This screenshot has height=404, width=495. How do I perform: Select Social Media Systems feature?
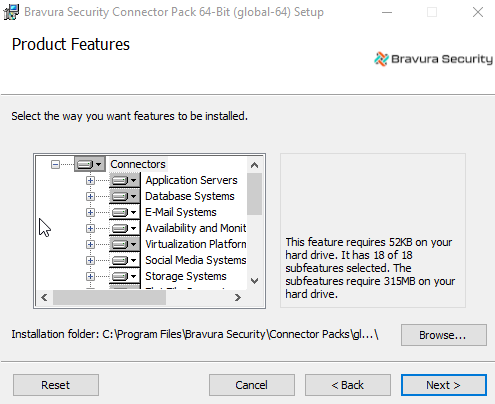(x=196, y=260)
